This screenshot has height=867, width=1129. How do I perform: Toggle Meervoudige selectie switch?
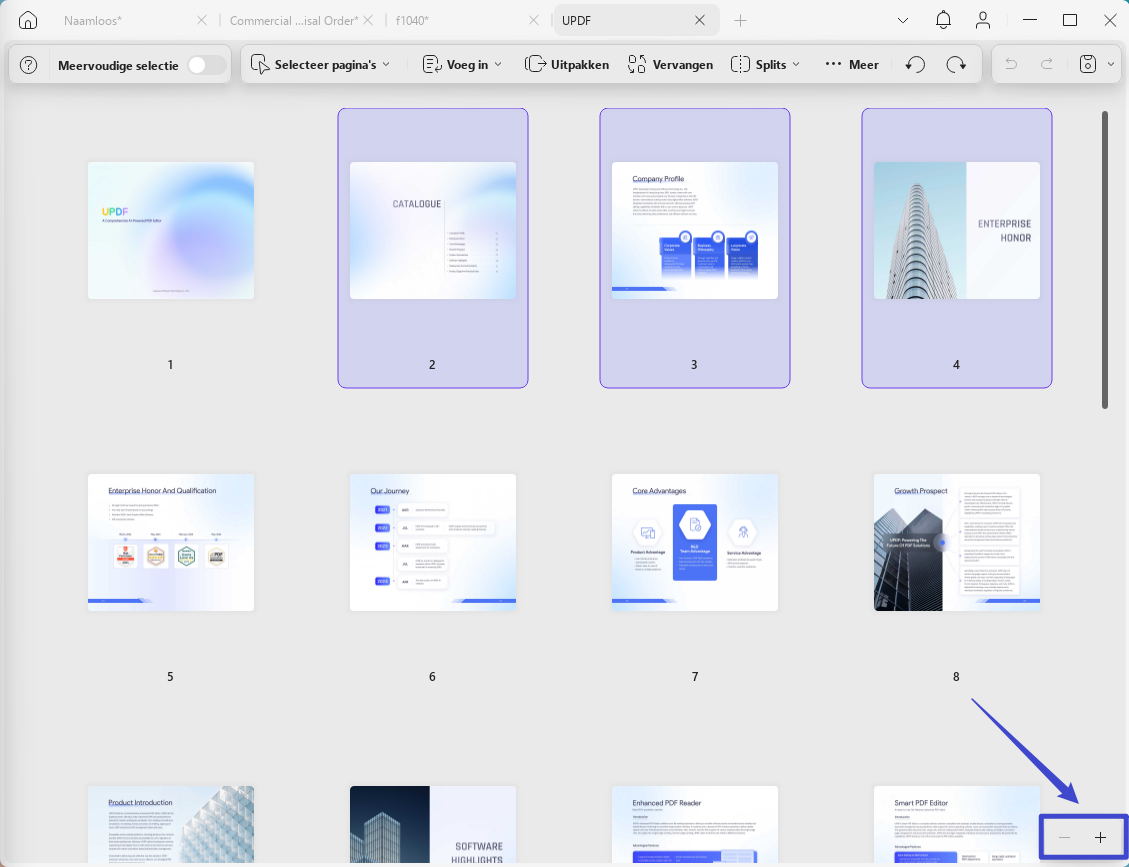click(206, 66)
